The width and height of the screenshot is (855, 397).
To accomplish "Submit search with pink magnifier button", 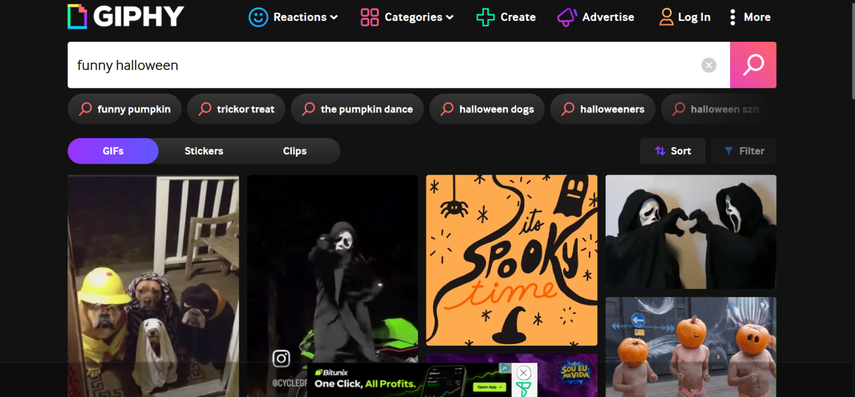I will (753, 65).
